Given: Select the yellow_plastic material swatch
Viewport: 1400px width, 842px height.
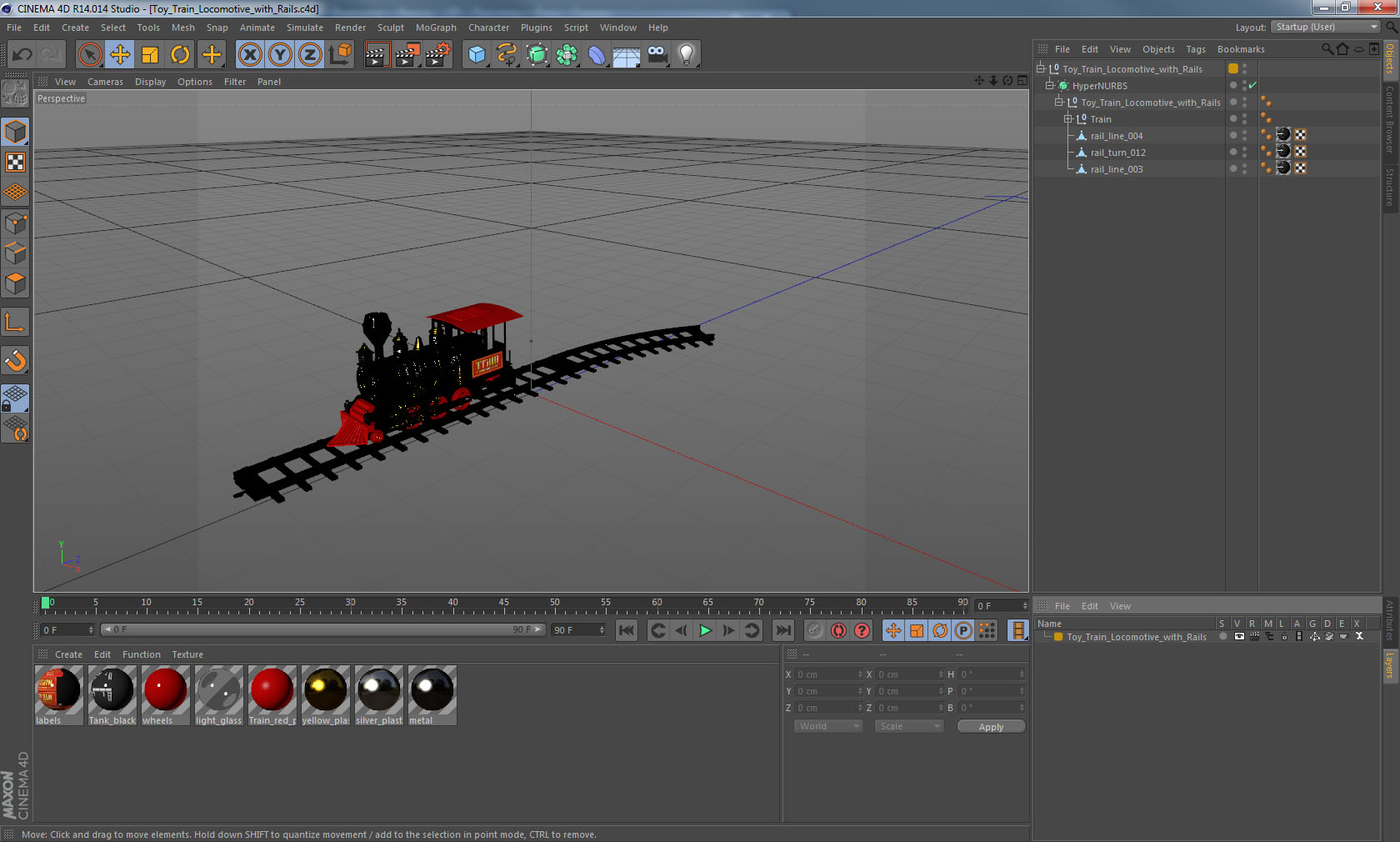Looking at the screenshot, I should pyautogui.click(x=325, y=694).
